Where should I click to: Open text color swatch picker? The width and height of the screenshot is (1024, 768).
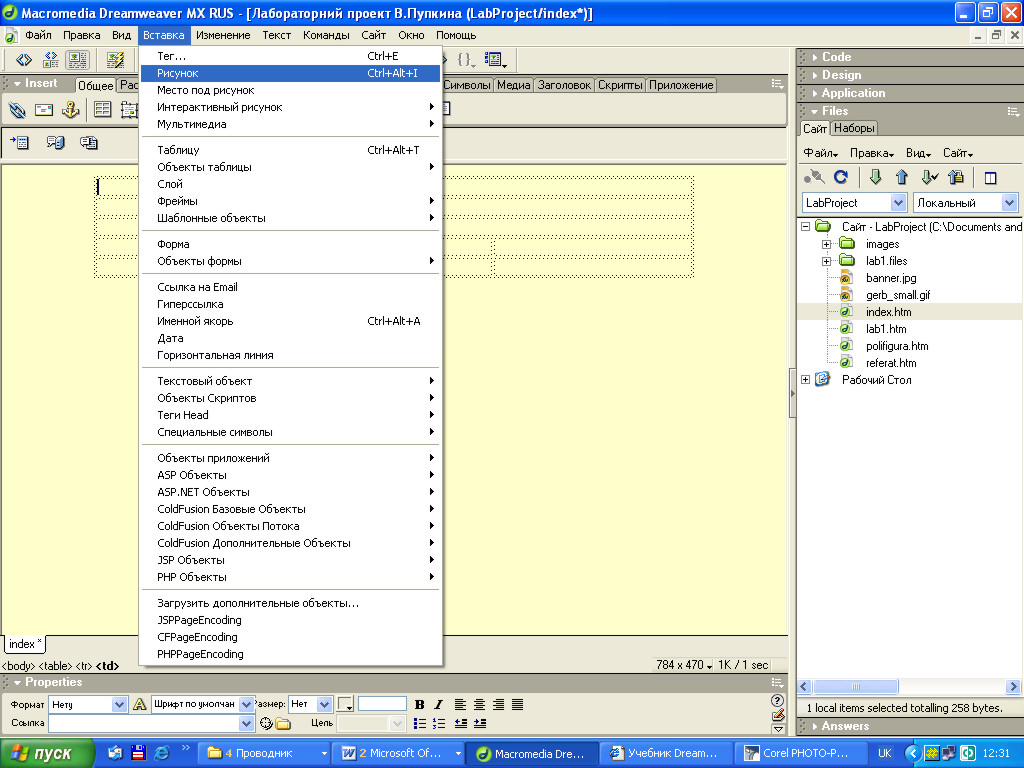coord(345,705)
